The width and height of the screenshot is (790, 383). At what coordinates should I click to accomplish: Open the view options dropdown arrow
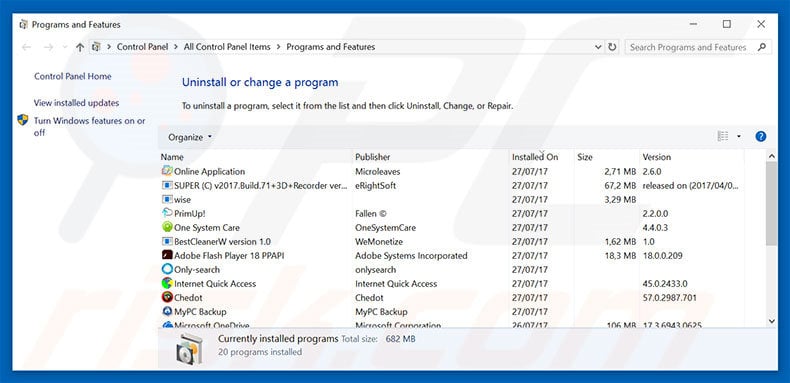pyautogui.click(x=739, y=137)
